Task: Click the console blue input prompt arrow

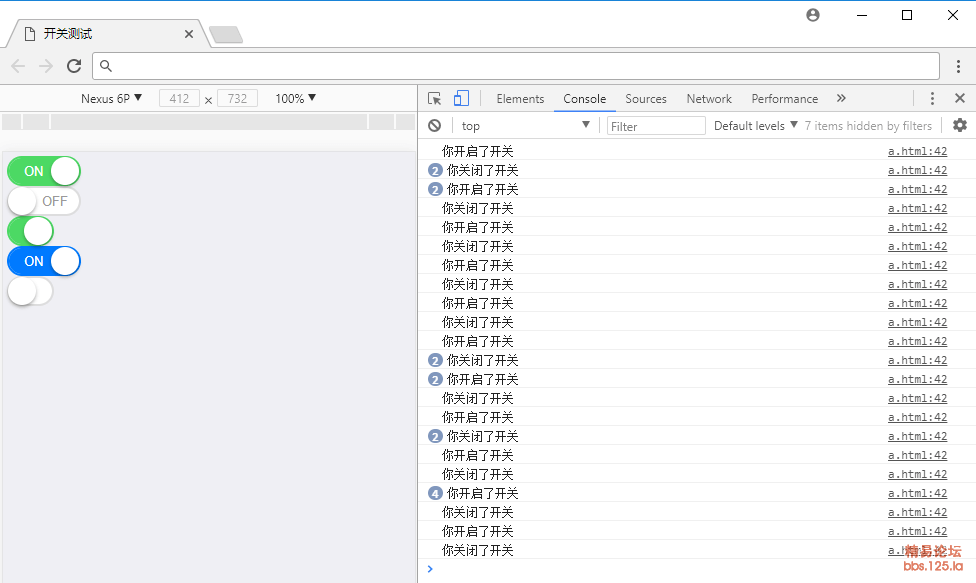Action: (x=430, y=568)
